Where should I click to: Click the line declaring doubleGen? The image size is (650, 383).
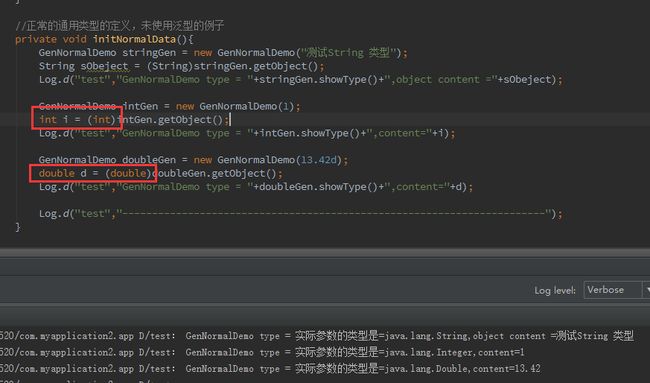click(x=194, y=160)
